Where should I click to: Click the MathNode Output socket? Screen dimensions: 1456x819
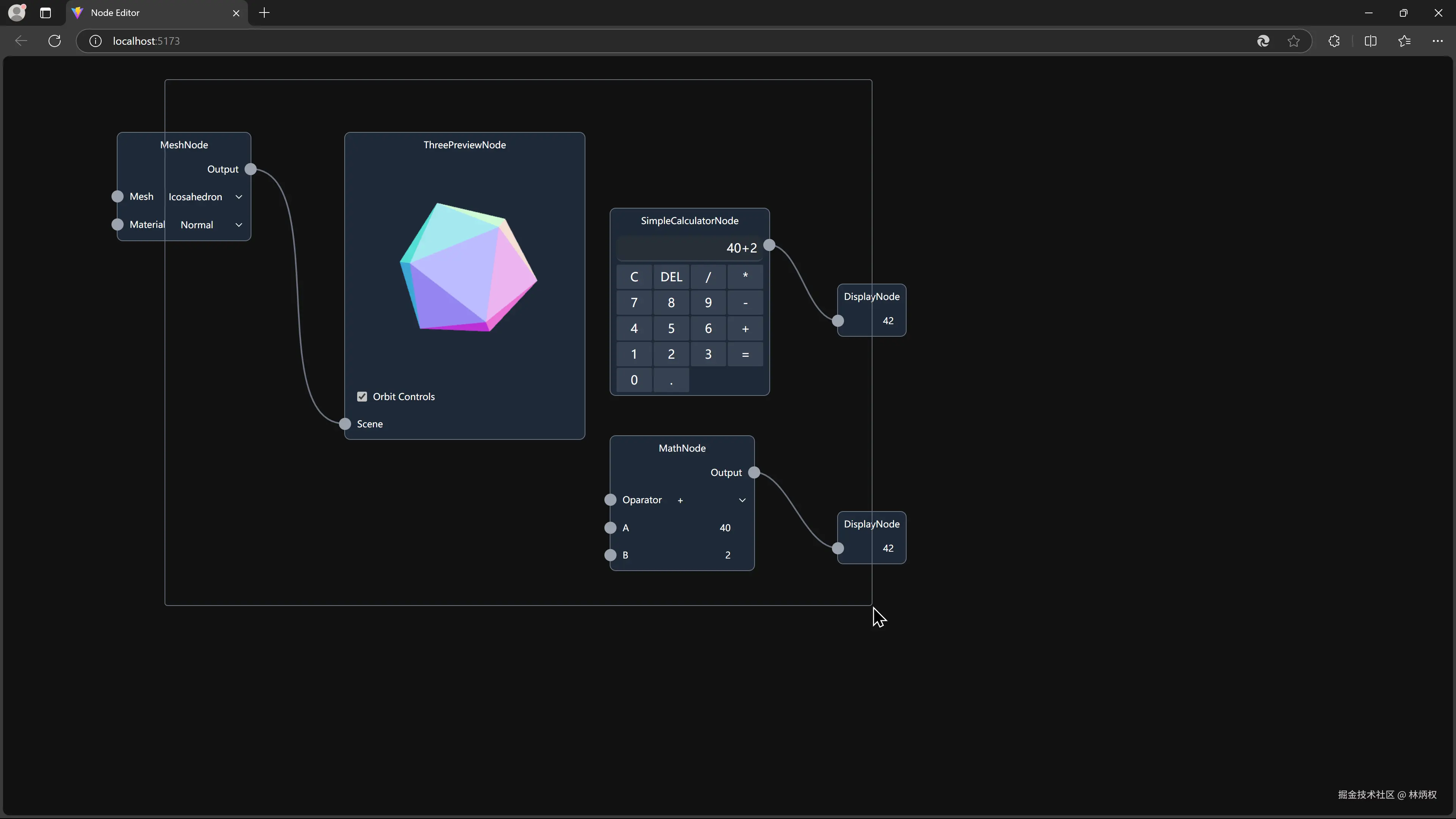[x=754, y=472]
